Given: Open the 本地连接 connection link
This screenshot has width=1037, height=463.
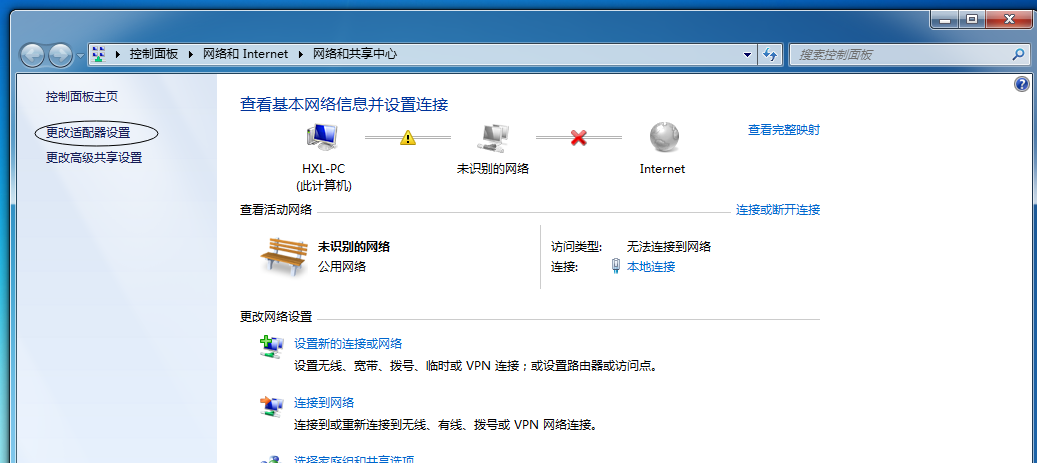Looking at the screenshot, I should click(x=651, y=267).
